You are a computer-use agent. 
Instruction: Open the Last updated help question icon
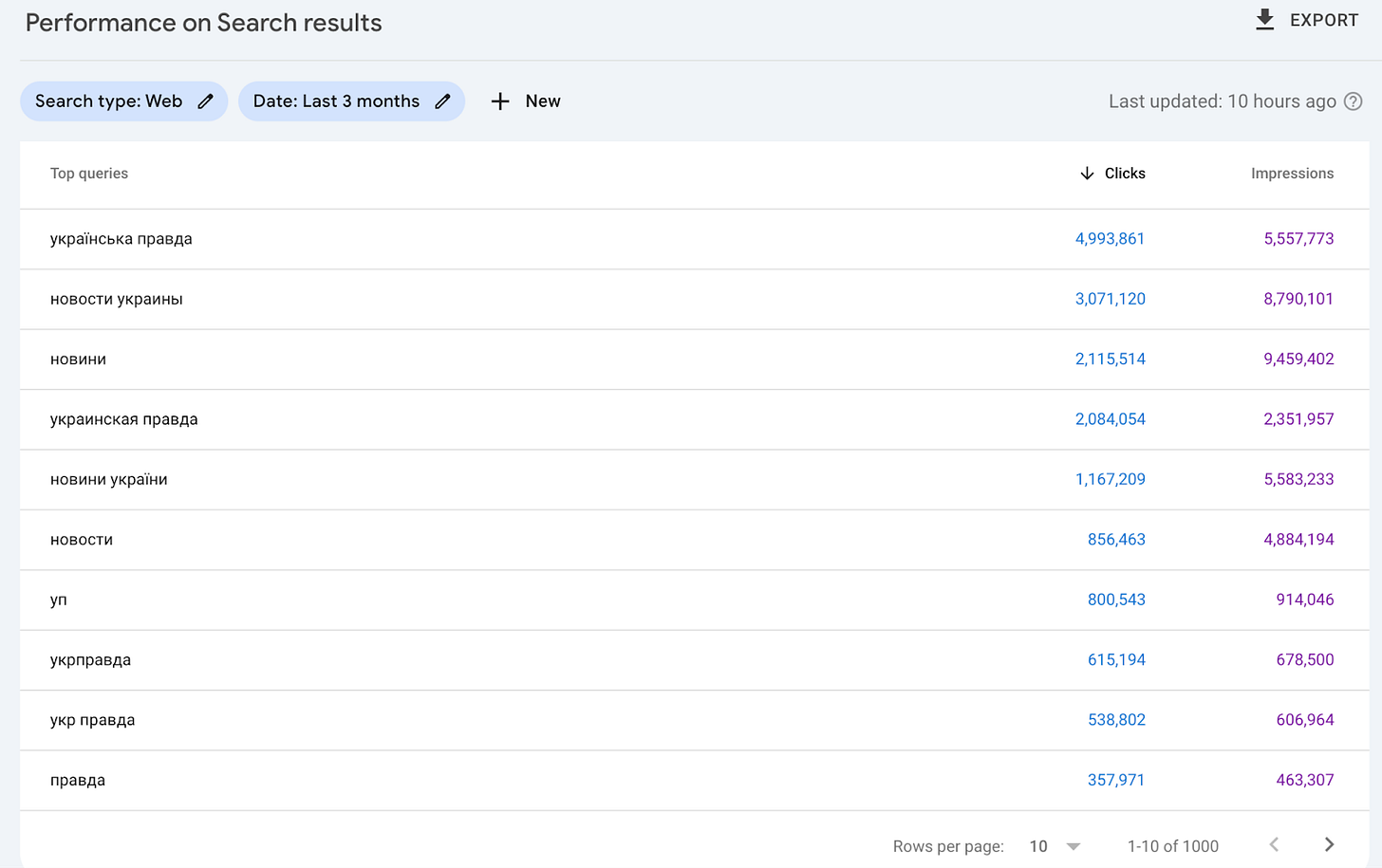coord(1354,102)
